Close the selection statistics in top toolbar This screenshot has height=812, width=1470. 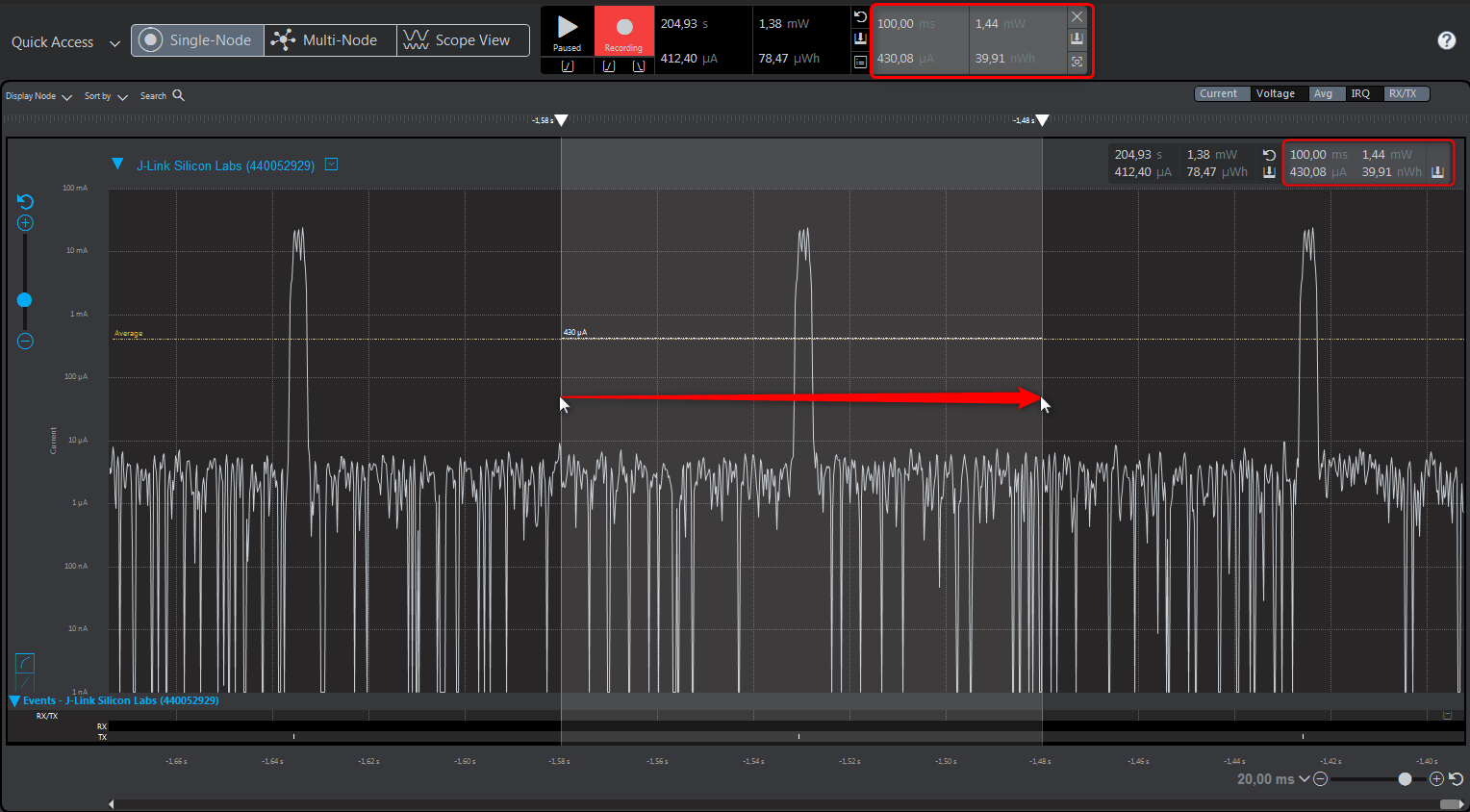click(1077, 17)
